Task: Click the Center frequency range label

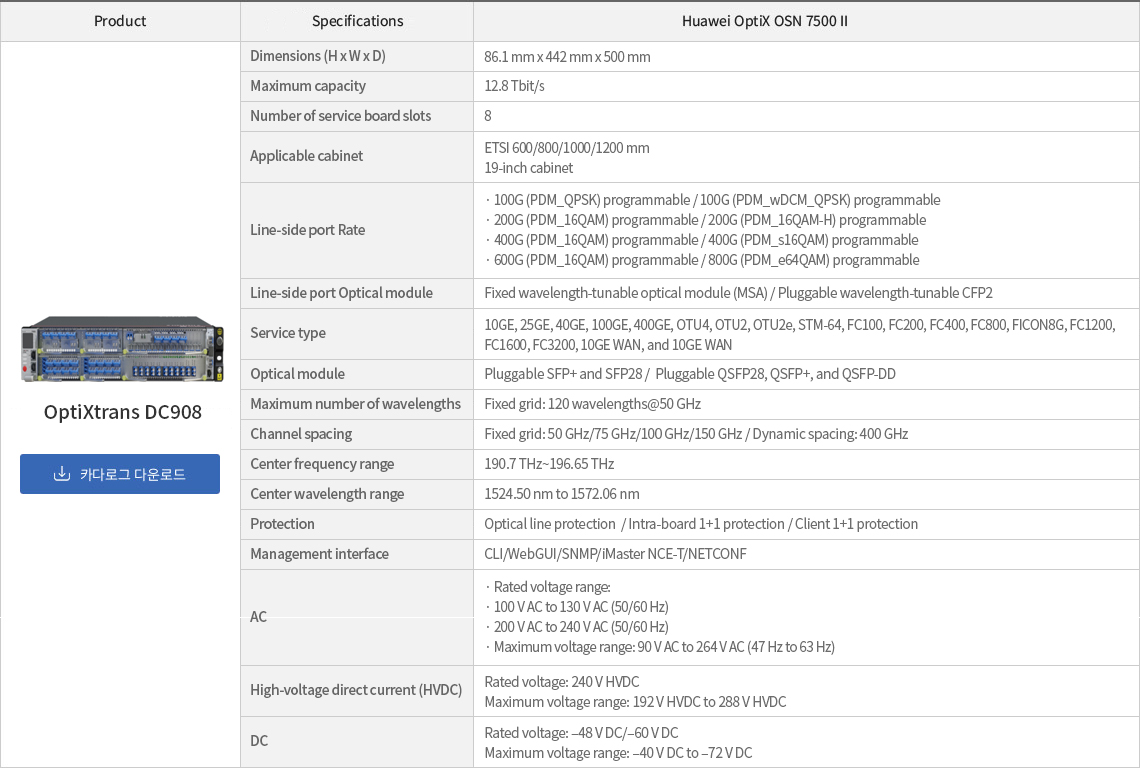Action: (322, 464)
